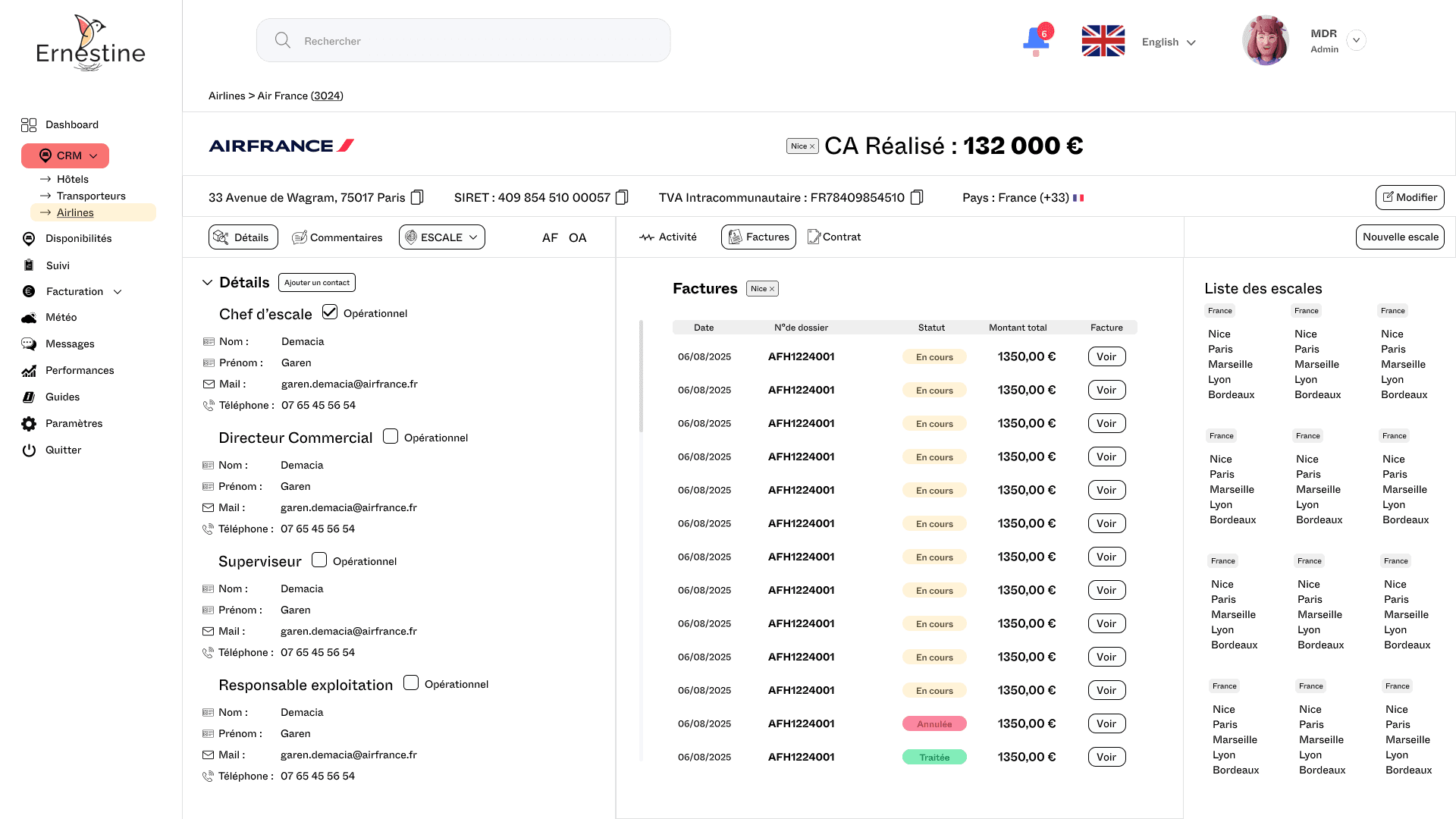Focus the Rechercher search field
1456x819 pixels.
coord(463,41)
